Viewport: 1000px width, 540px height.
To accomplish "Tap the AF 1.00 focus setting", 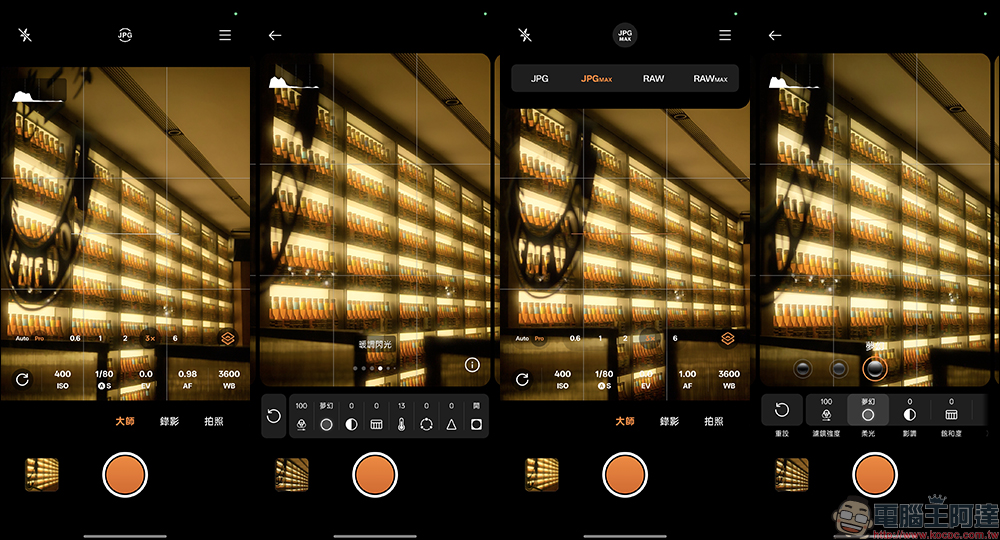I will [687, 379].
